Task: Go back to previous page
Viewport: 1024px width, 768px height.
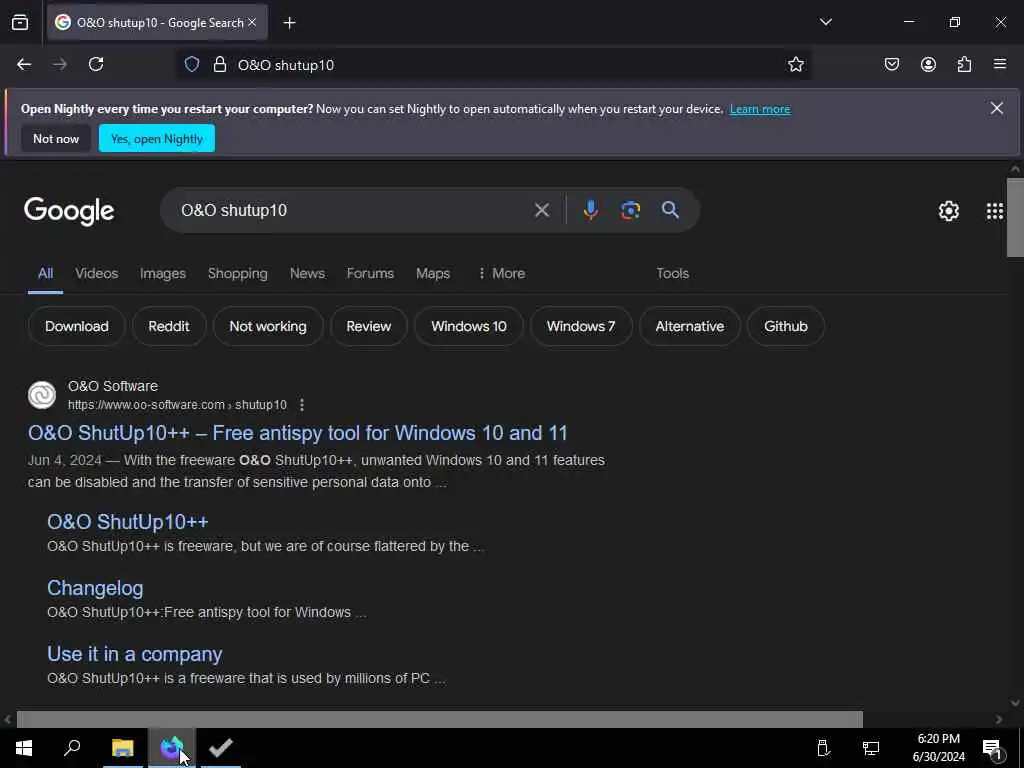Action: 24,64
